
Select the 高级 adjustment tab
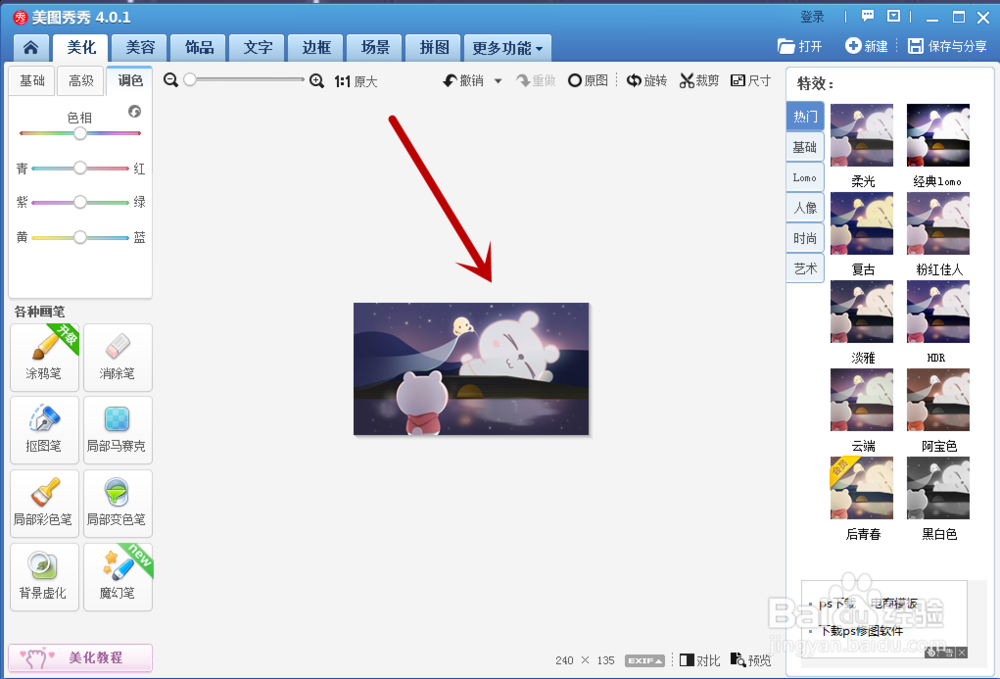tap(81, 80)
